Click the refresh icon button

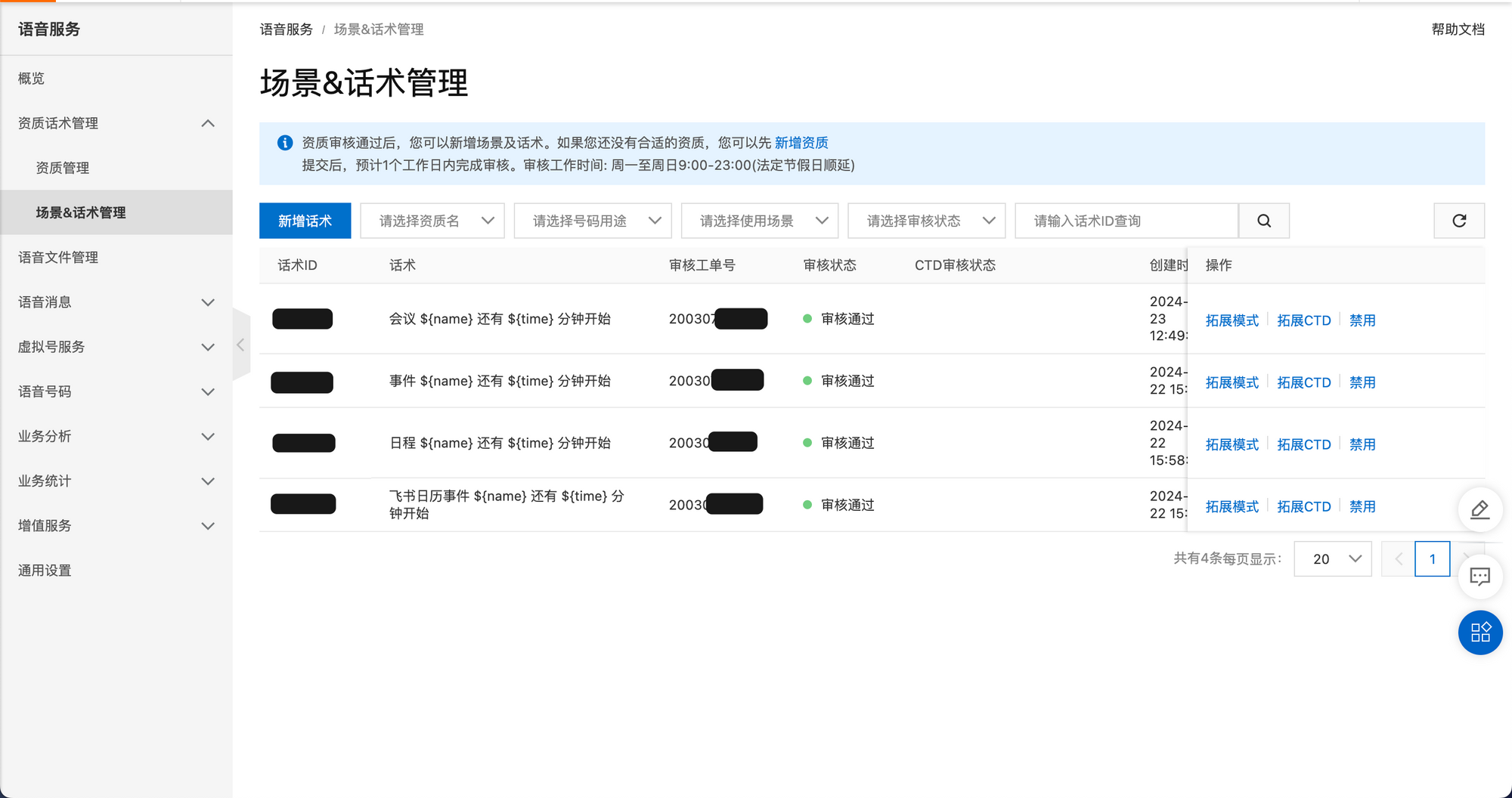coord(1458,221)
